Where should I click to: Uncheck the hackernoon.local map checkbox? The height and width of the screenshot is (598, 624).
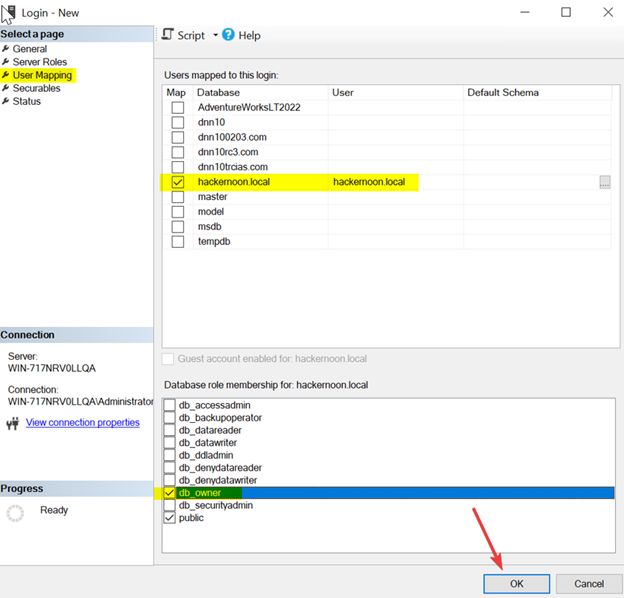(177, 182)
